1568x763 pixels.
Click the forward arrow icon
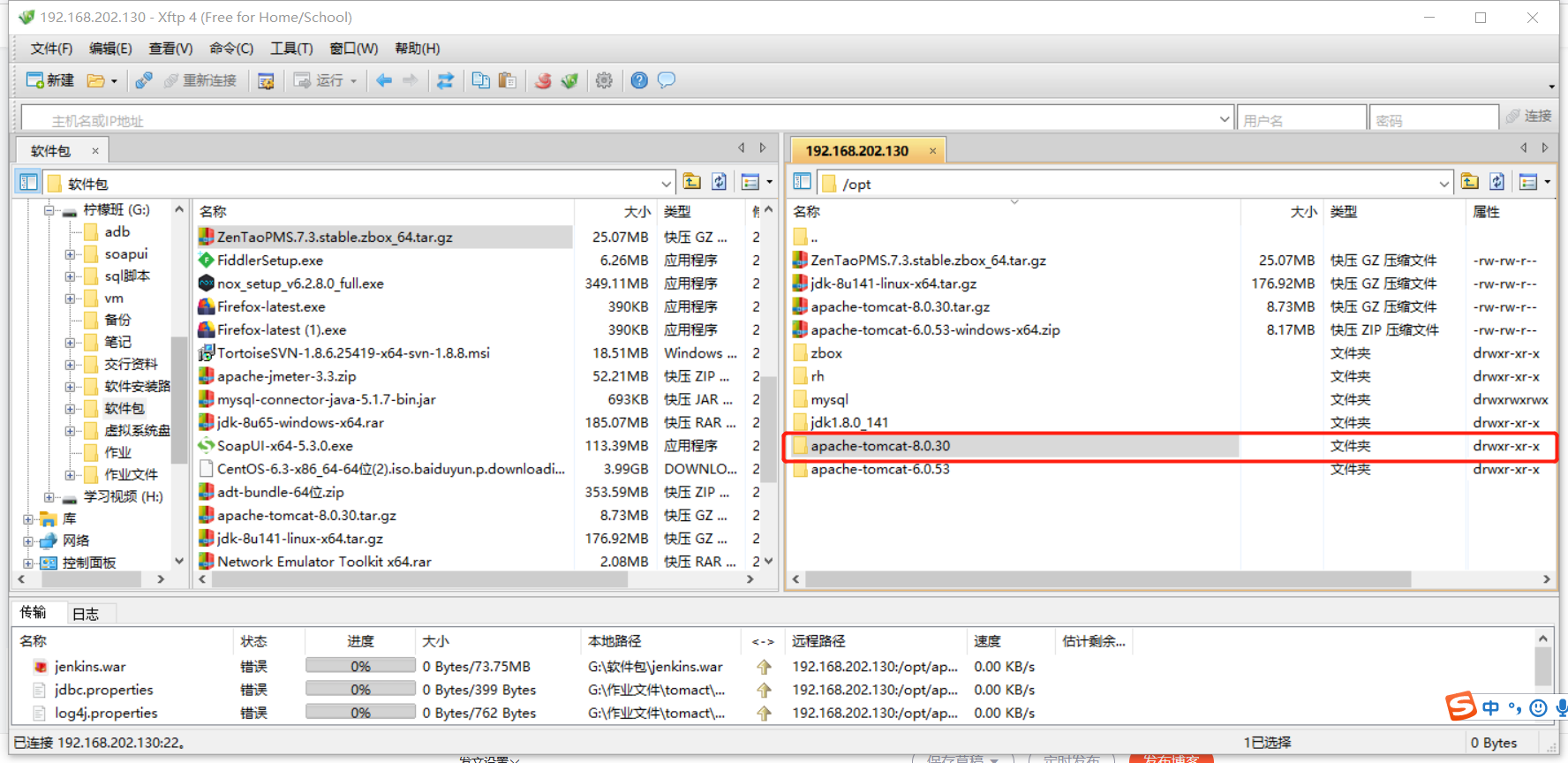tap(411, 80)
